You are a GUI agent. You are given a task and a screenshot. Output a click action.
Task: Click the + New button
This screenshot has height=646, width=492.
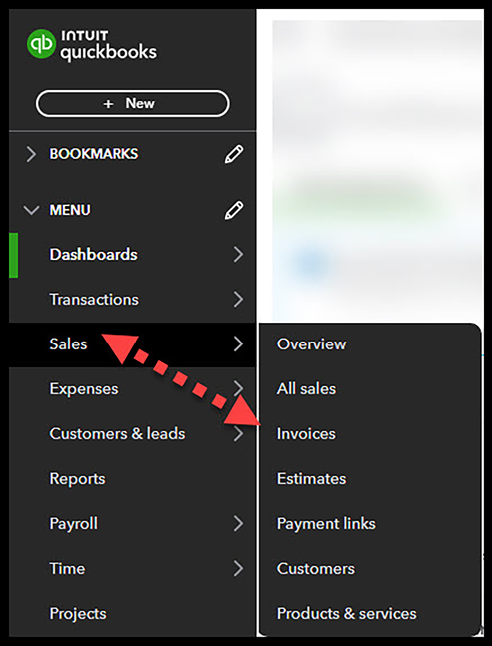pyautogui.click(x=132, y=103)
